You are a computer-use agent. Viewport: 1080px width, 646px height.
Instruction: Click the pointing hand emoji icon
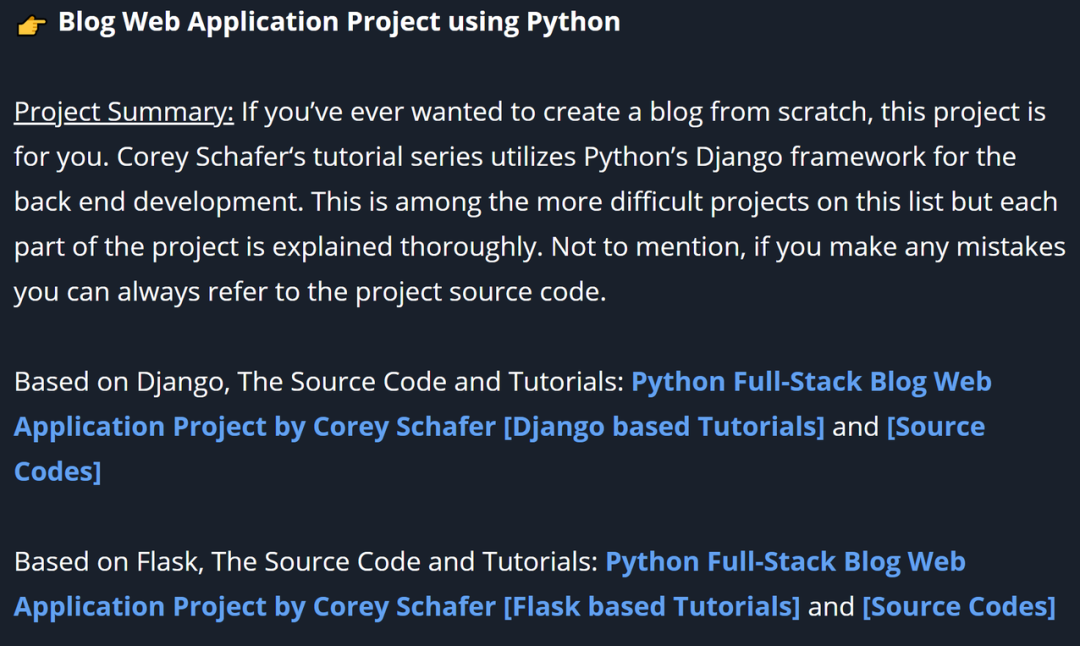(x=32, y=24)
